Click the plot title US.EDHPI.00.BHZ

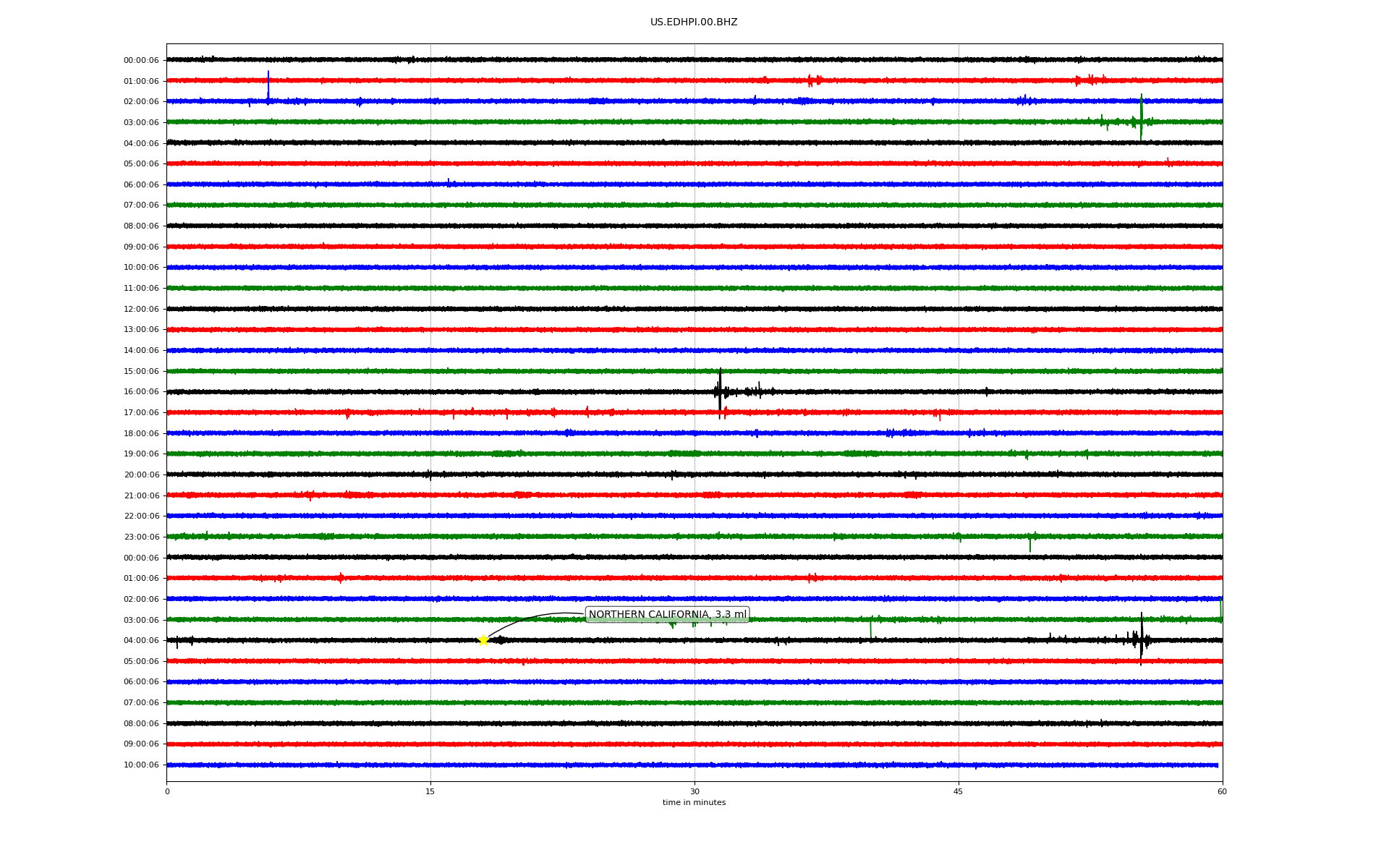tap(694, 22)
